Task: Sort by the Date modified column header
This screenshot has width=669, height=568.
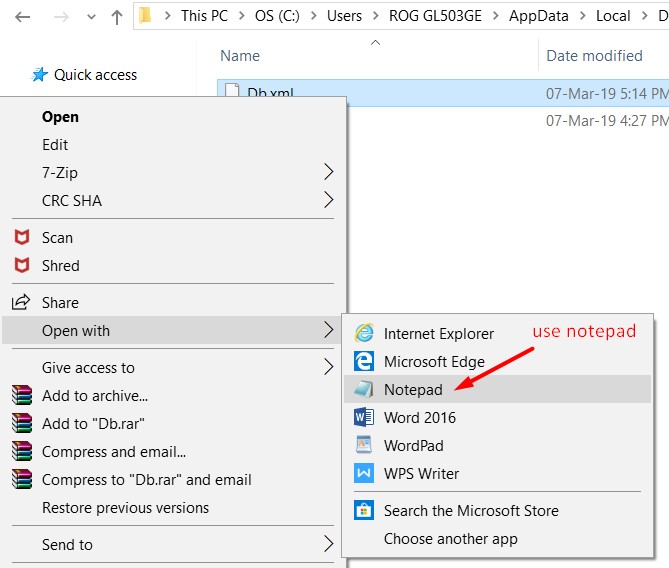Action: pos(594,55)
